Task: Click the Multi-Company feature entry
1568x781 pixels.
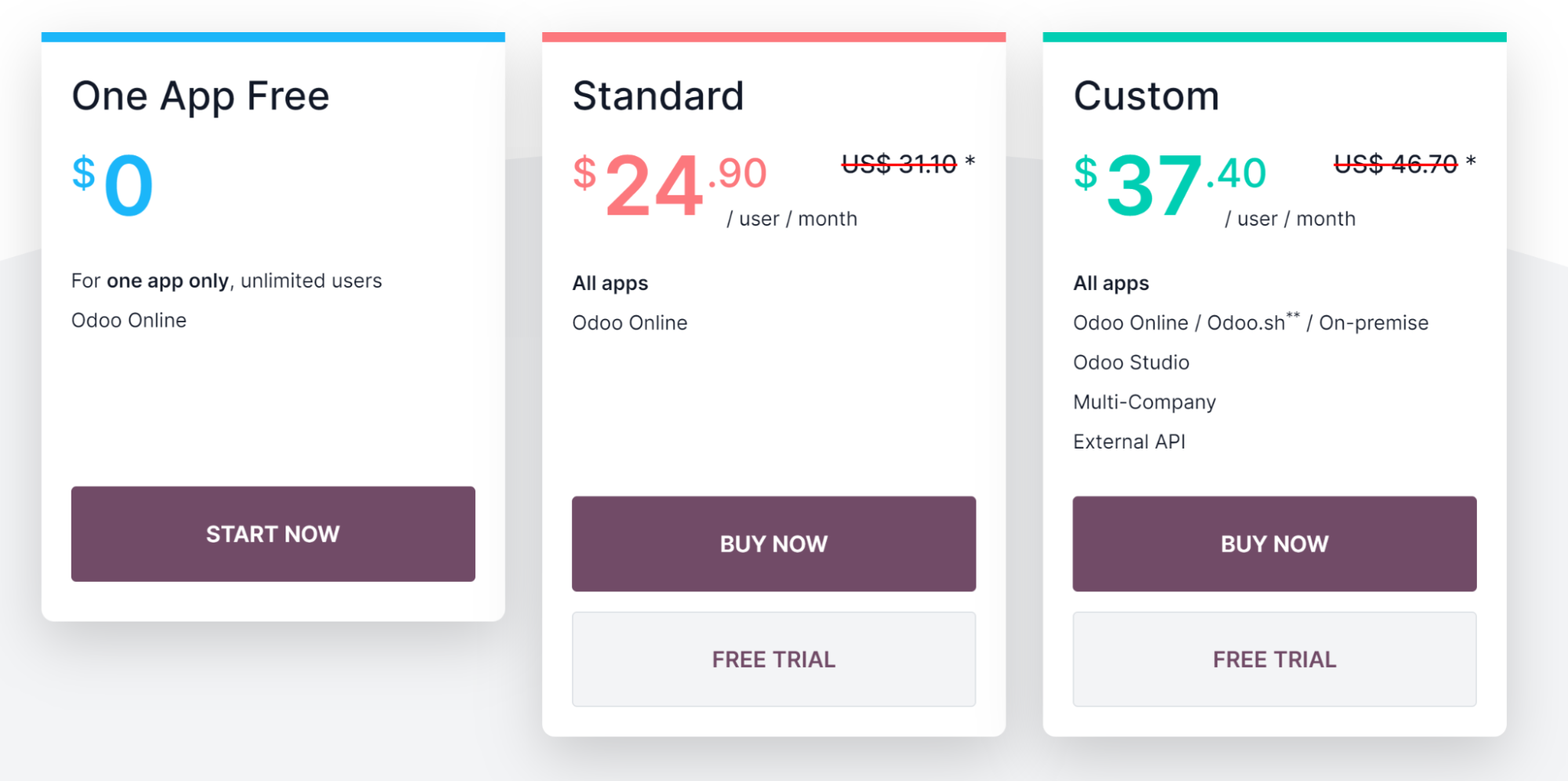Action: coord(1144,401)
